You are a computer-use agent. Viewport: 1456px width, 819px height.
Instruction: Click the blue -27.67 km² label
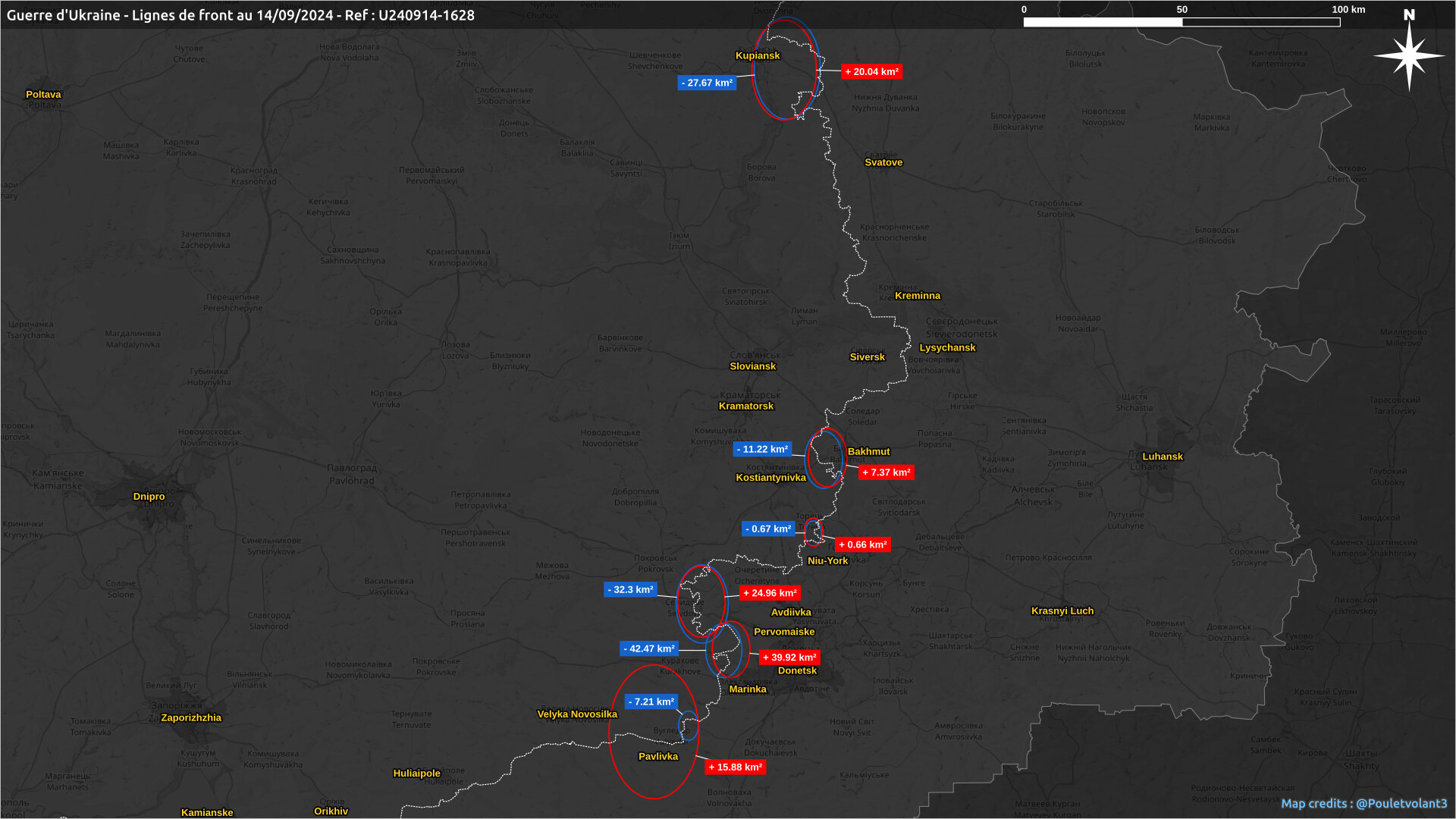pyautogui.click(x=707, y=83)
